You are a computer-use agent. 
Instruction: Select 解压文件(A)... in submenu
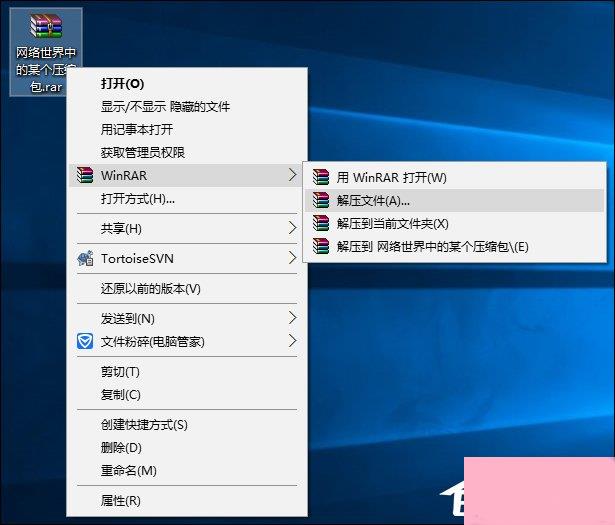tap(455, 200)
